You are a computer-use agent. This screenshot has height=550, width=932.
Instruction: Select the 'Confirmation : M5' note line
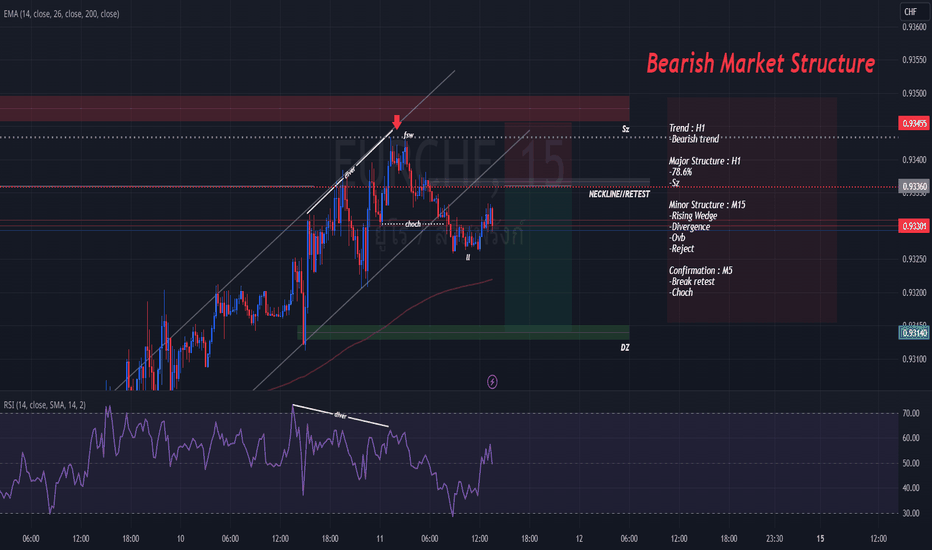[700, 271]
